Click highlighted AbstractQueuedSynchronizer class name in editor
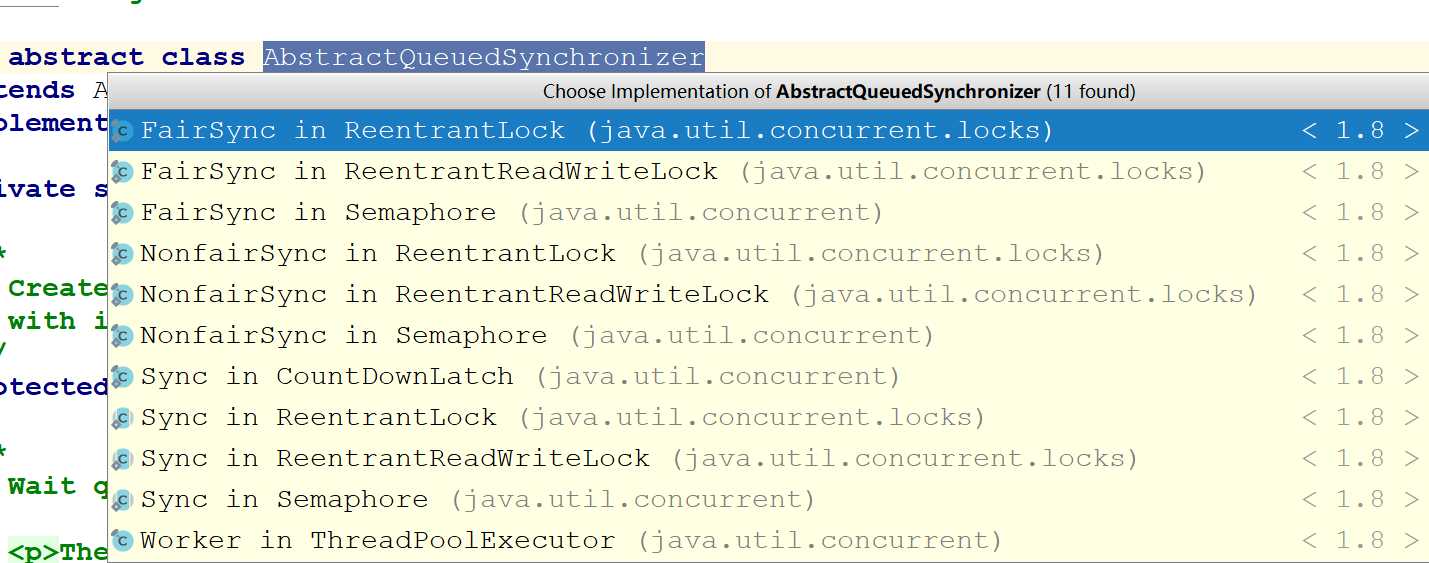The width and height of the screenshot is (1429, 563). tap(484, 57)
